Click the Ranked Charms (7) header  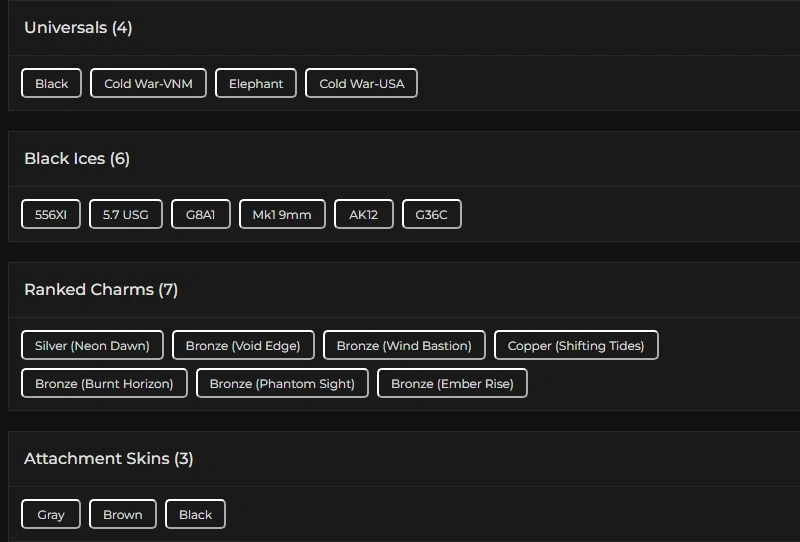(101, 290)
